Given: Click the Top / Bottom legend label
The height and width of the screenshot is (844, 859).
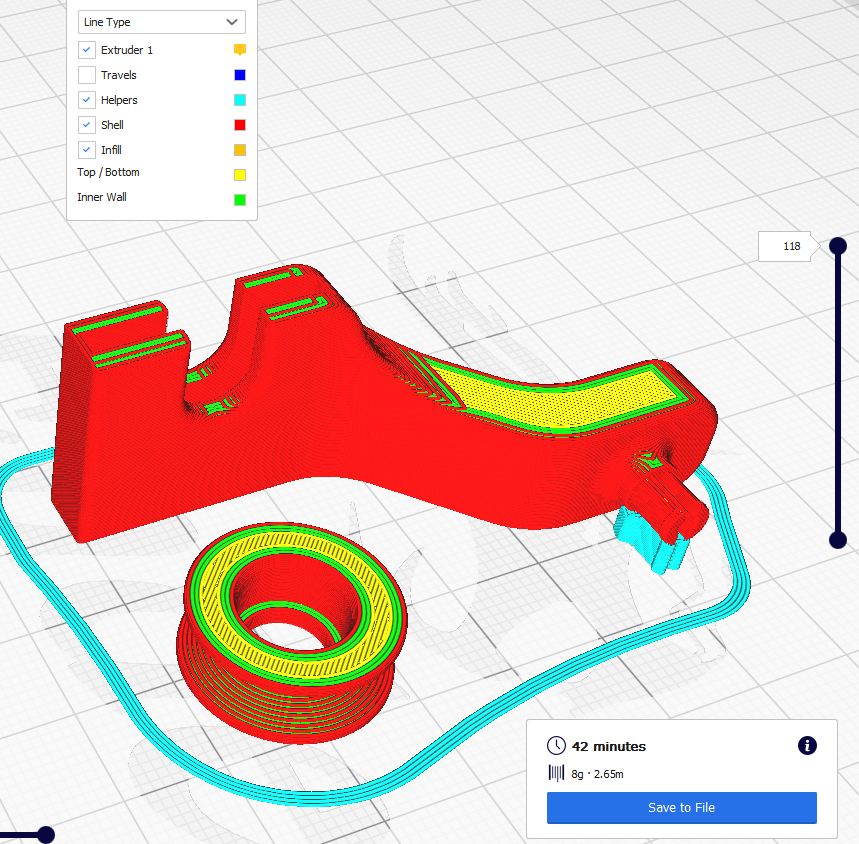Looking at the screenshot, I should point(108,172).
